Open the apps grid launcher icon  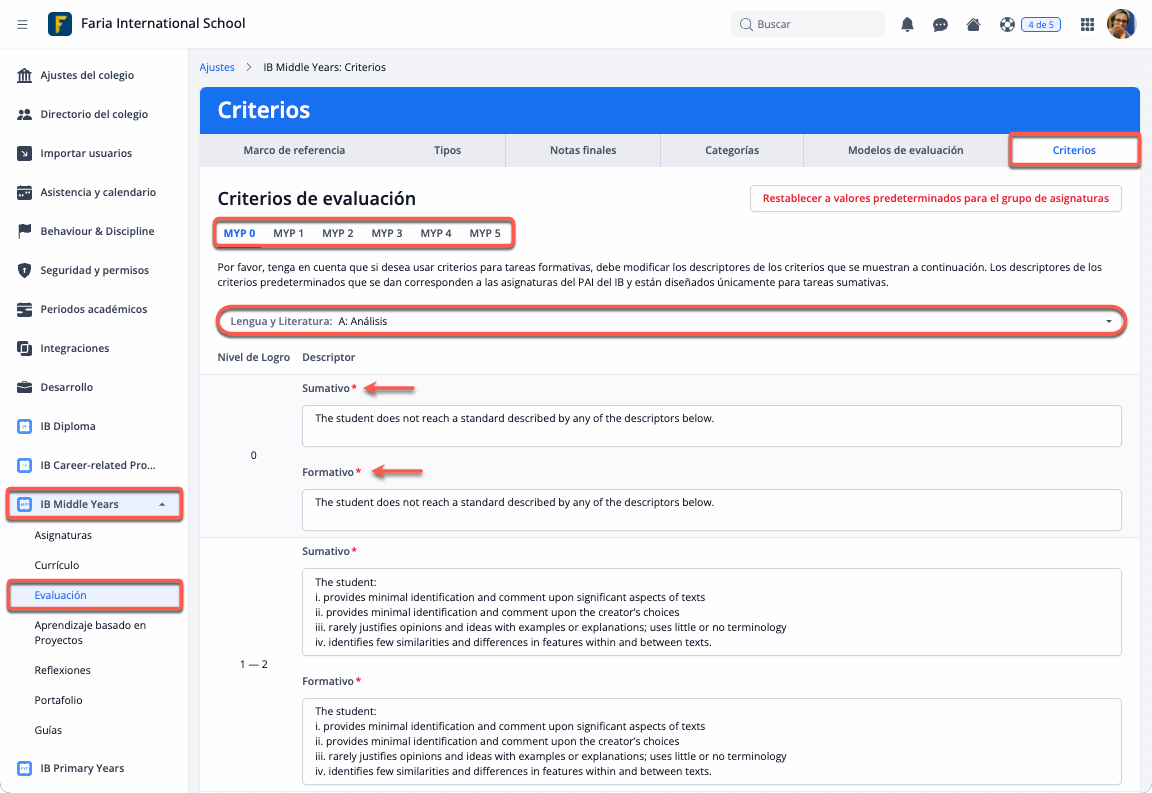[x=1087, y=24]
